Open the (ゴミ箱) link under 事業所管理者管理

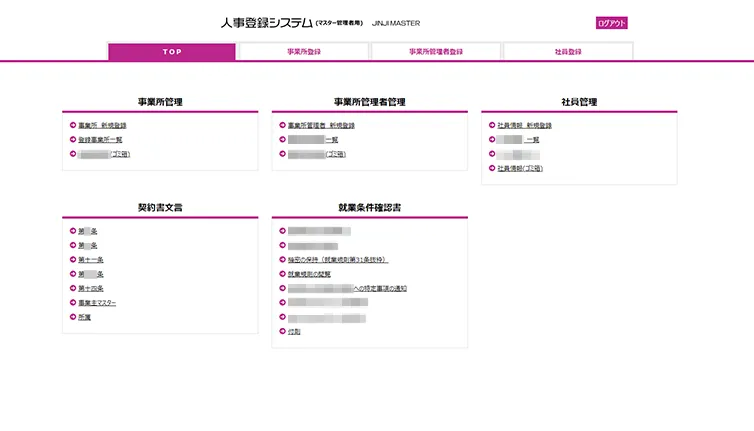[317, 154]
